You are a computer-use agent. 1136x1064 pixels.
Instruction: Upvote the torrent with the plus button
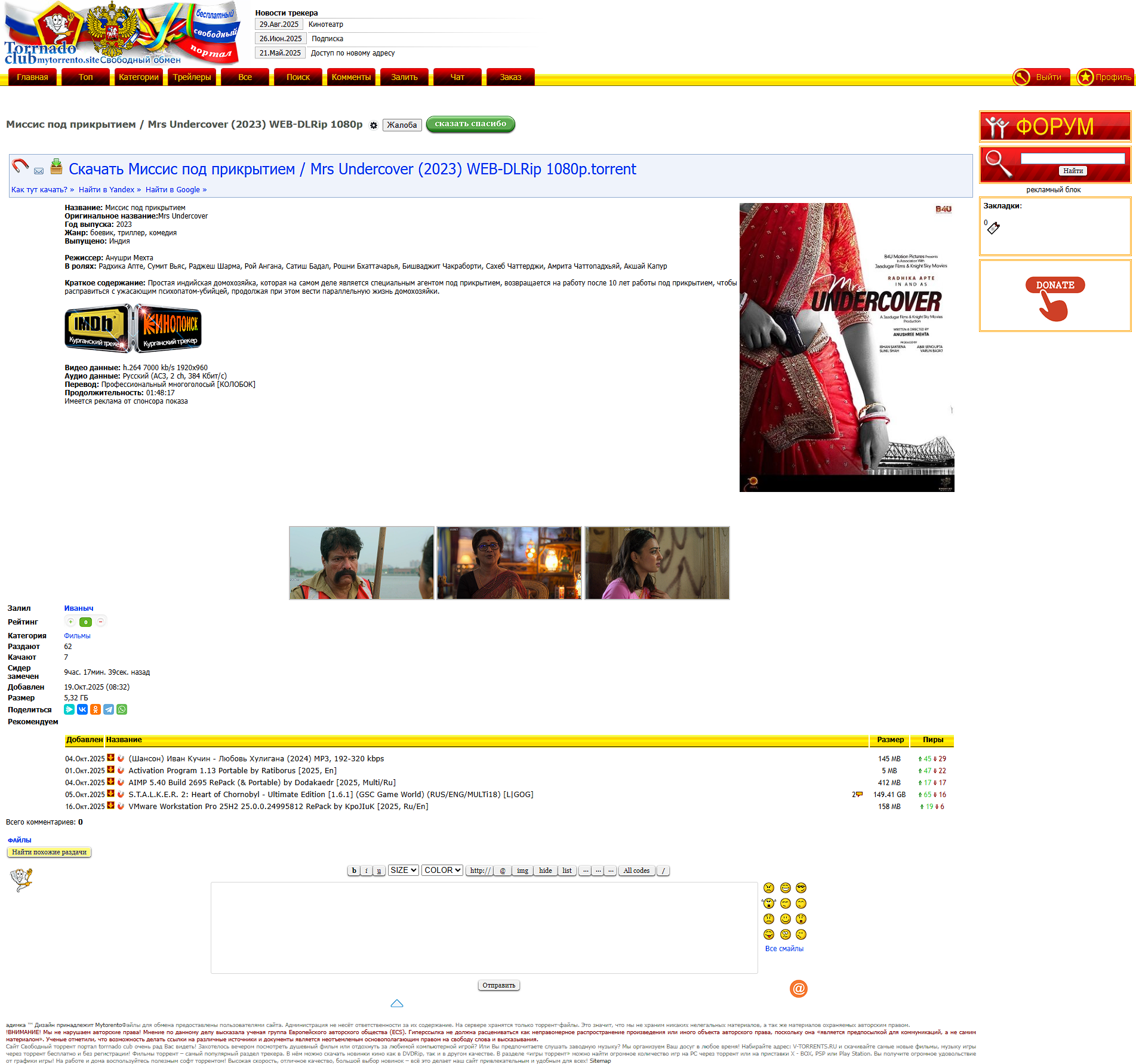tap(70, 622)
